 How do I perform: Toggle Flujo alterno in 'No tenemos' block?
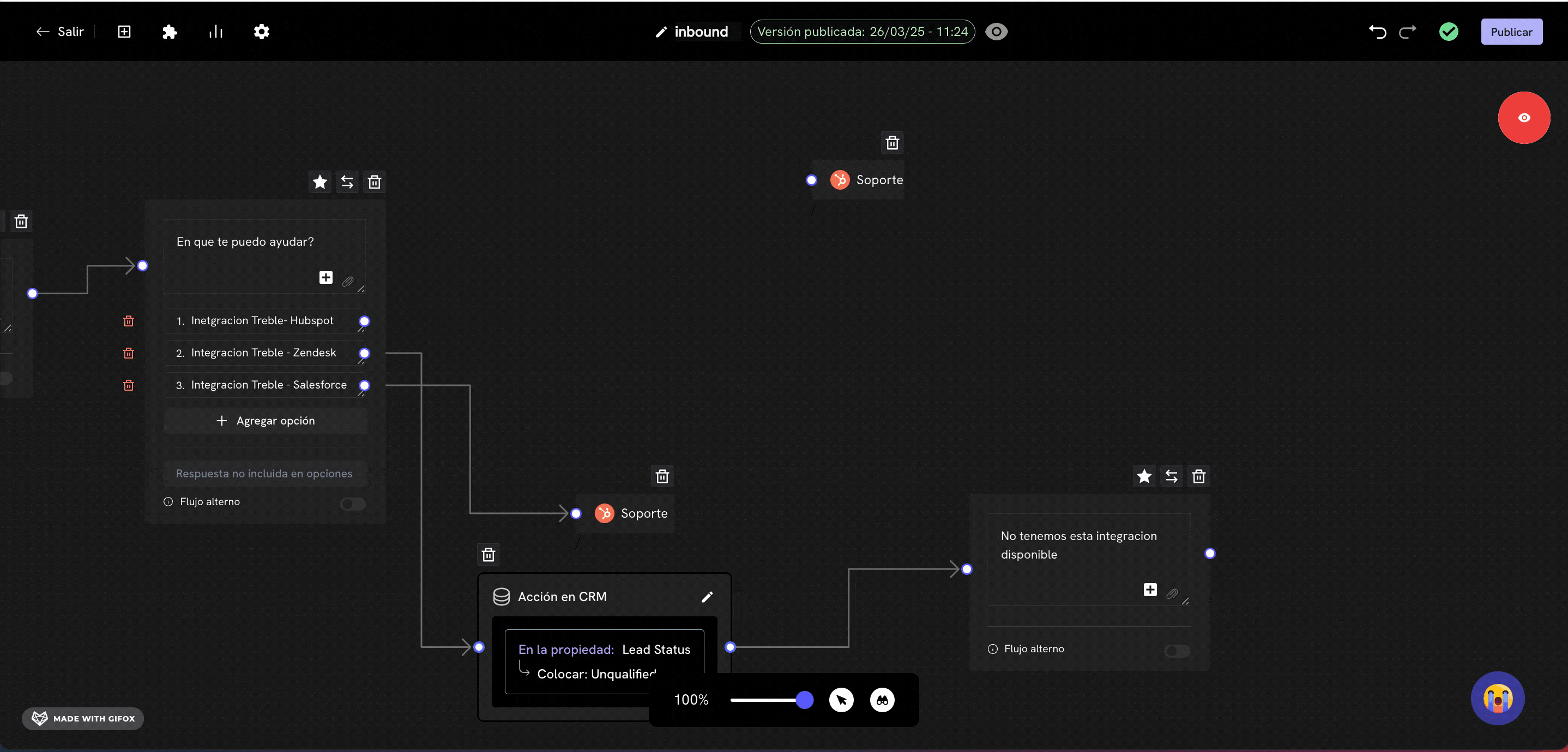click(x=1177, y=651)
